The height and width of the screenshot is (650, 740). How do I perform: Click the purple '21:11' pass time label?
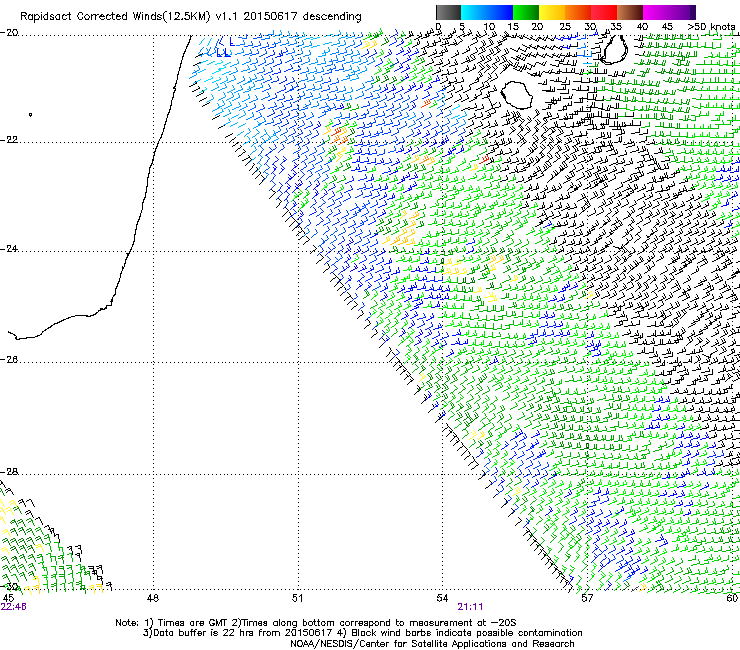click(470, 607)
